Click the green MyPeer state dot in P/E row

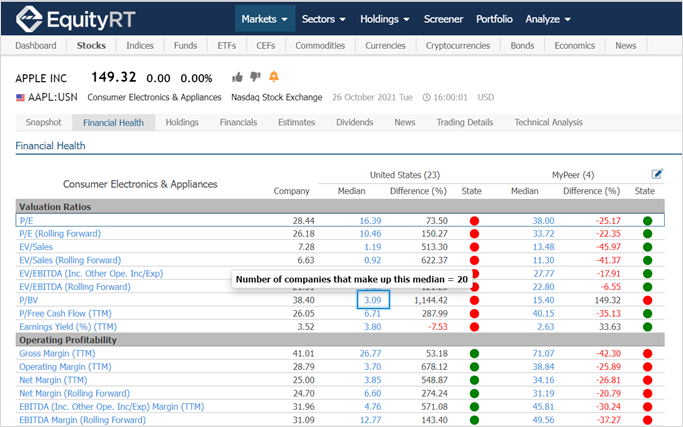648,221
